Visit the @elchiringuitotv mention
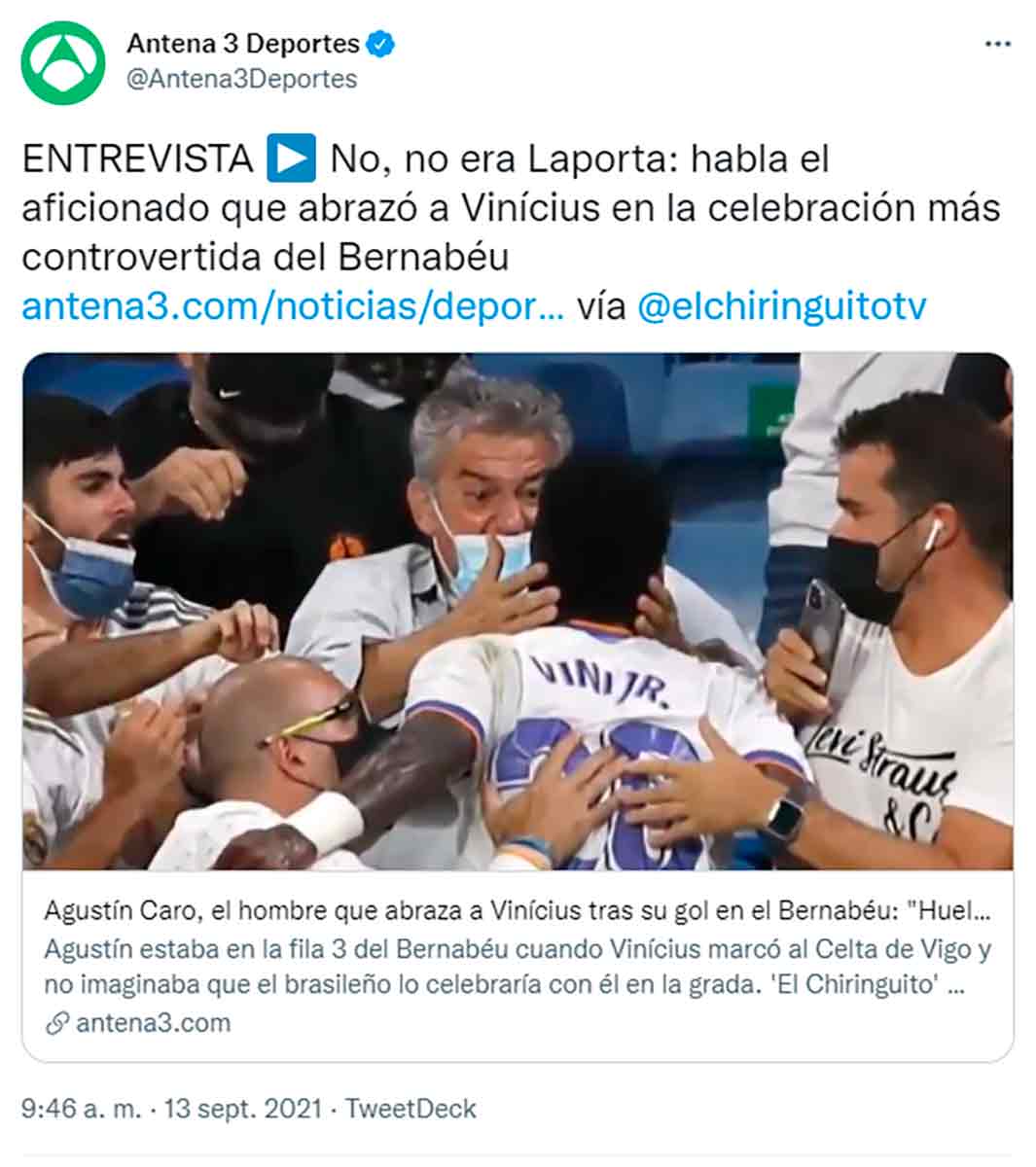The width and height of the screenshot is (1036, 1167). 781,306
